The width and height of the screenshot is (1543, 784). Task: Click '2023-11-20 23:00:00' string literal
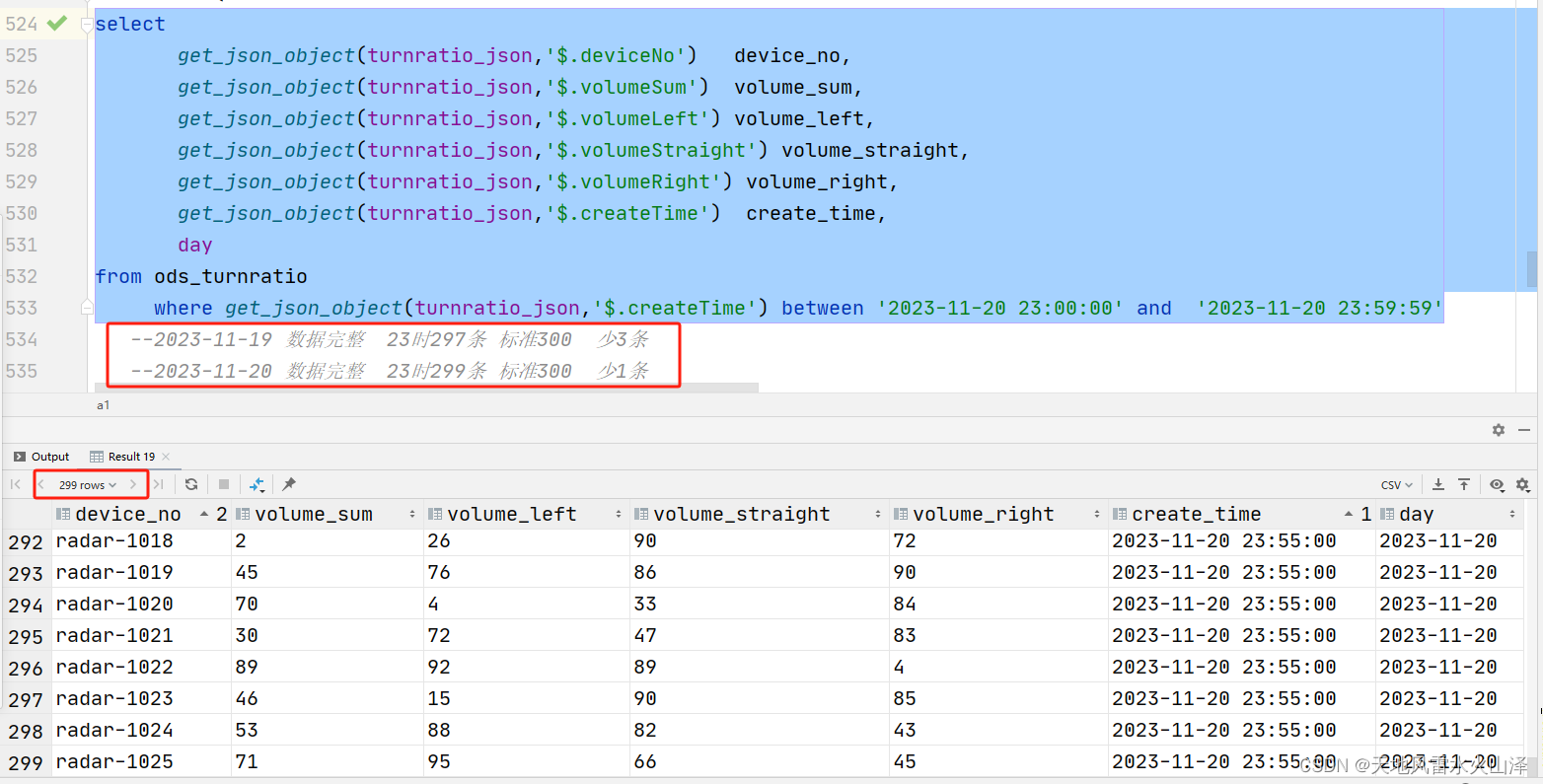tap(1000, 308)
